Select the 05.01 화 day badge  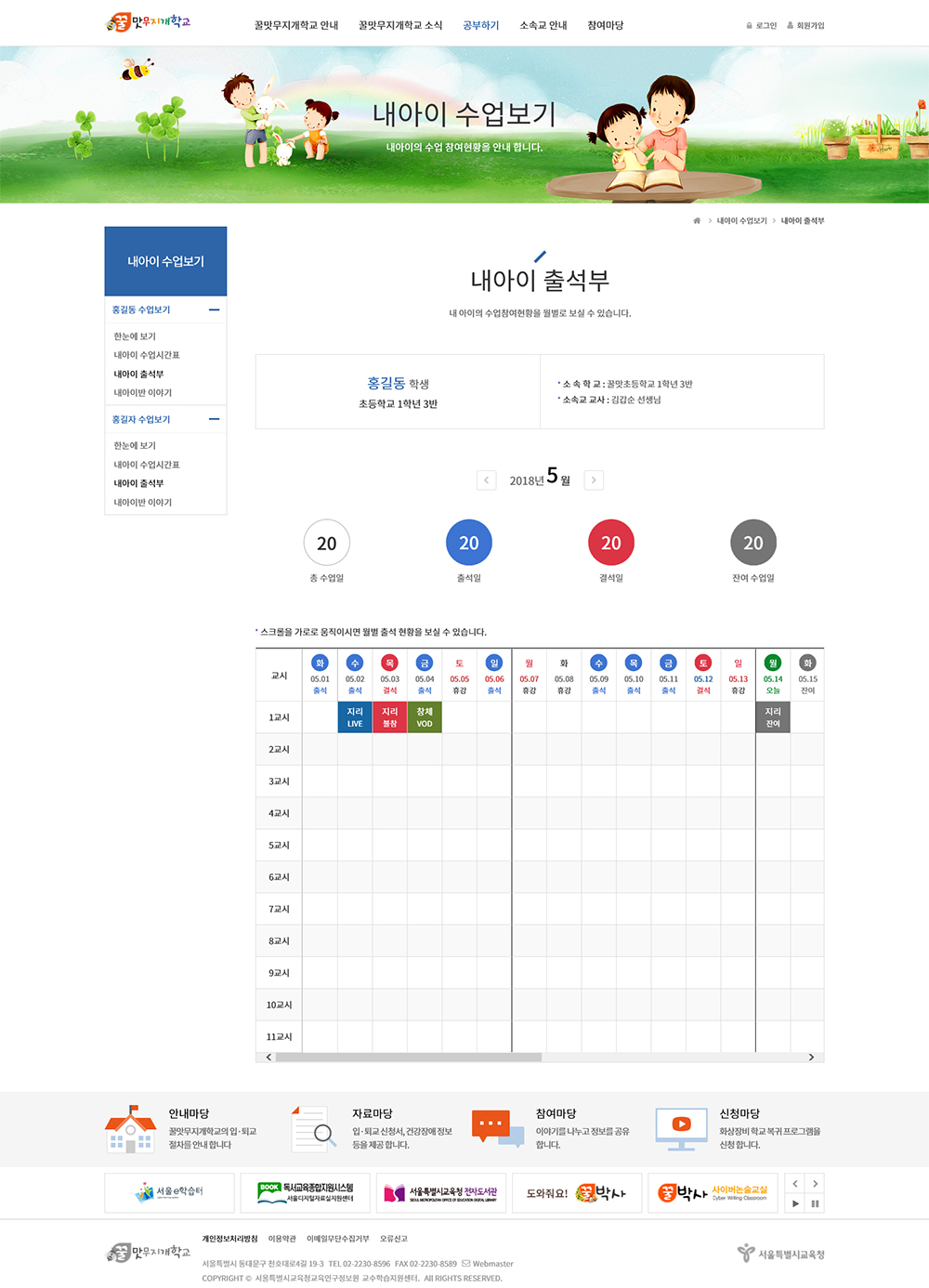[320, 663]
